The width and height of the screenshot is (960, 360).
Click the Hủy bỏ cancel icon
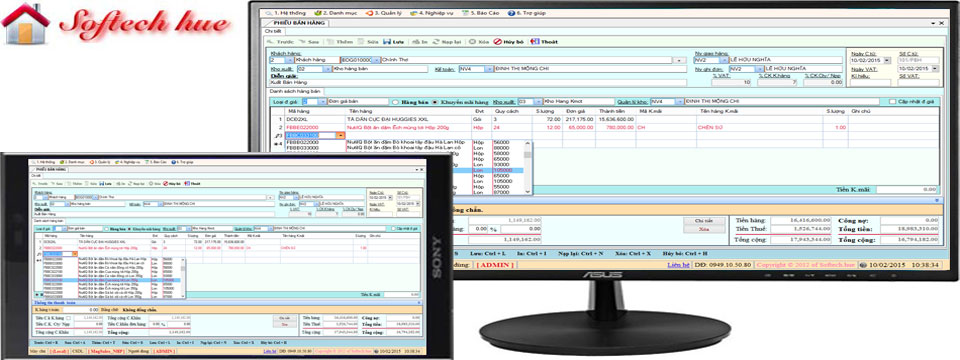498,42
